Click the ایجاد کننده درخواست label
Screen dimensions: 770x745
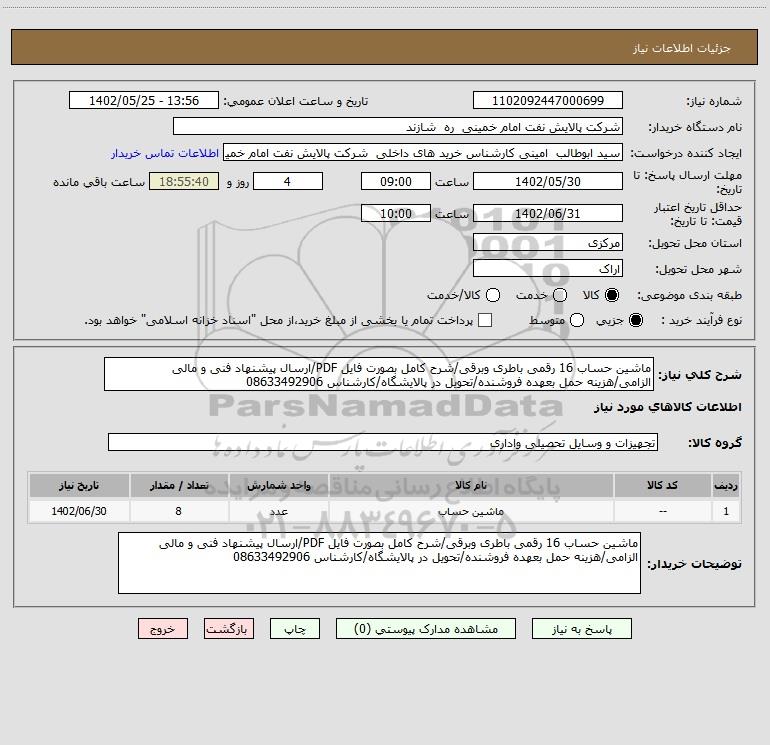[x=686, y=153]
